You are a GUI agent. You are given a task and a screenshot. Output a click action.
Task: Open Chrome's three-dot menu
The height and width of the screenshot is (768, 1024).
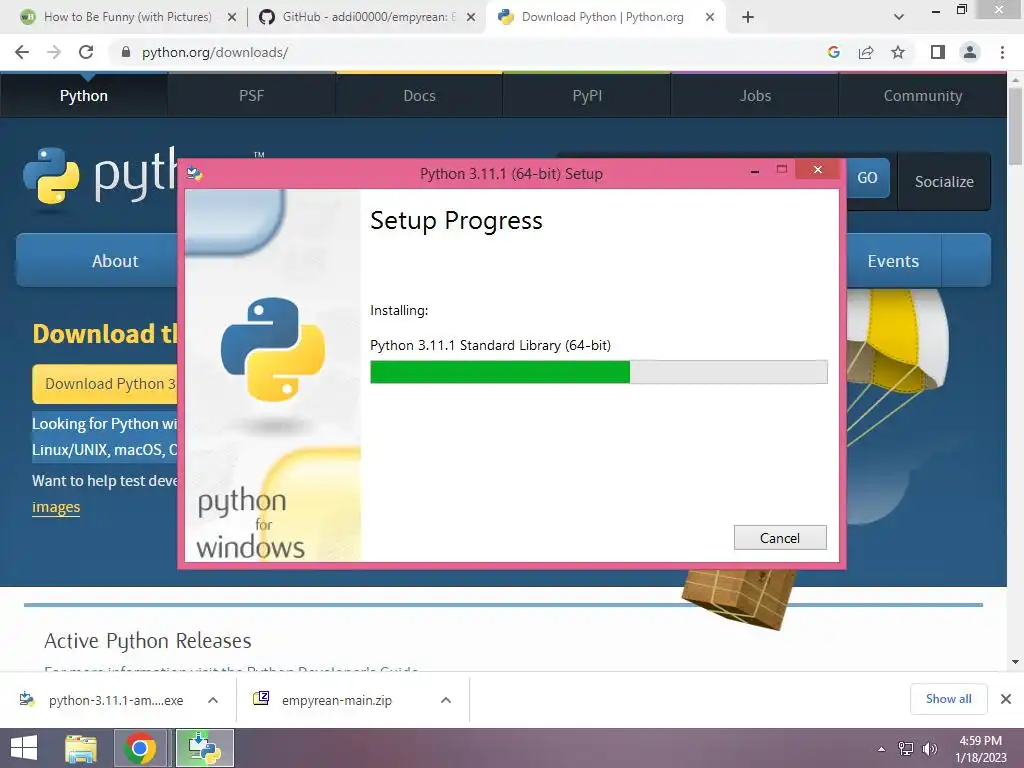(x=1002, y=52)
